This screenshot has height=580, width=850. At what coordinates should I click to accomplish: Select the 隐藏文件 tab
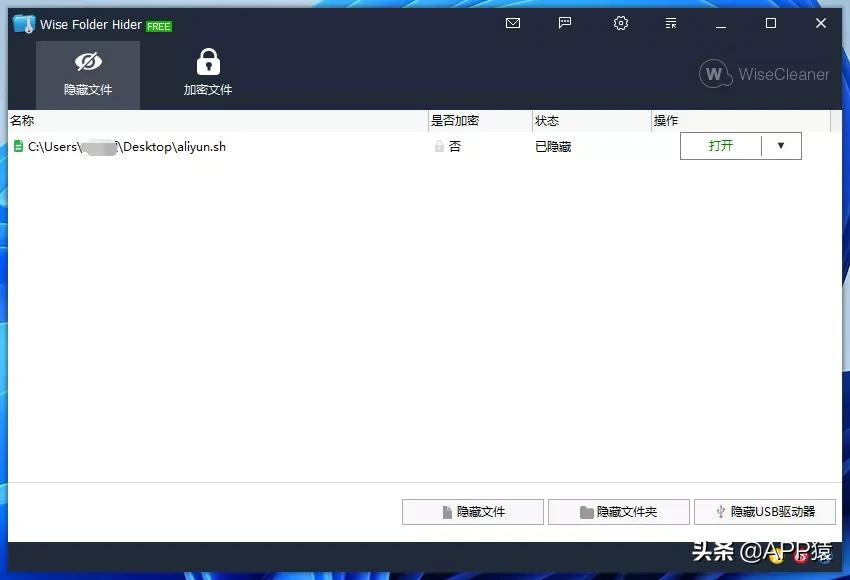click(88, 74)
